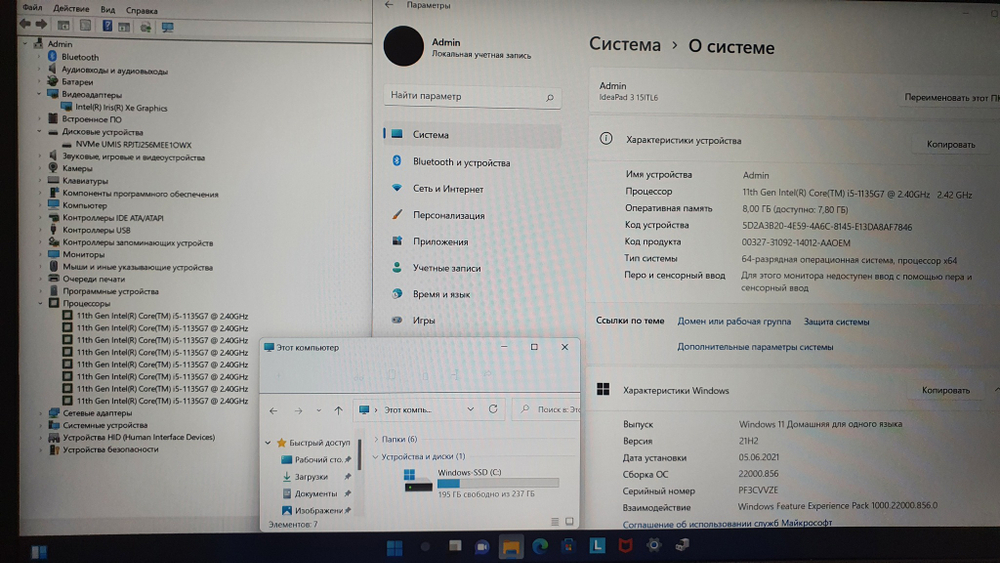Expand the Мониторы category
The height and width of the screenshot is (563, 1000).
click(40, 254)
